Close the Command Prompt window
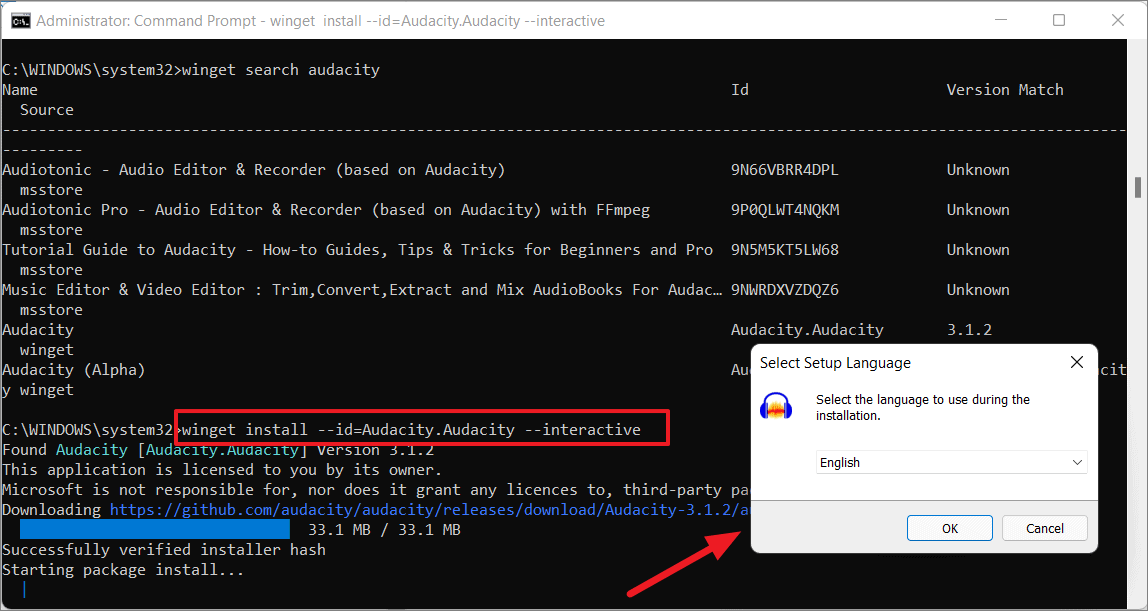Screen dimensions: 1148x611 pyautogui.click(x=1117, y=20)
